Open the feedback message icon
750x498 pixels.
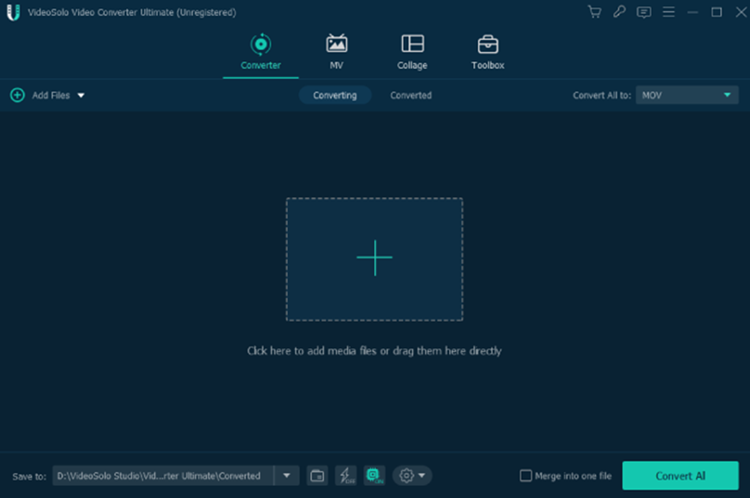point(644,12)
